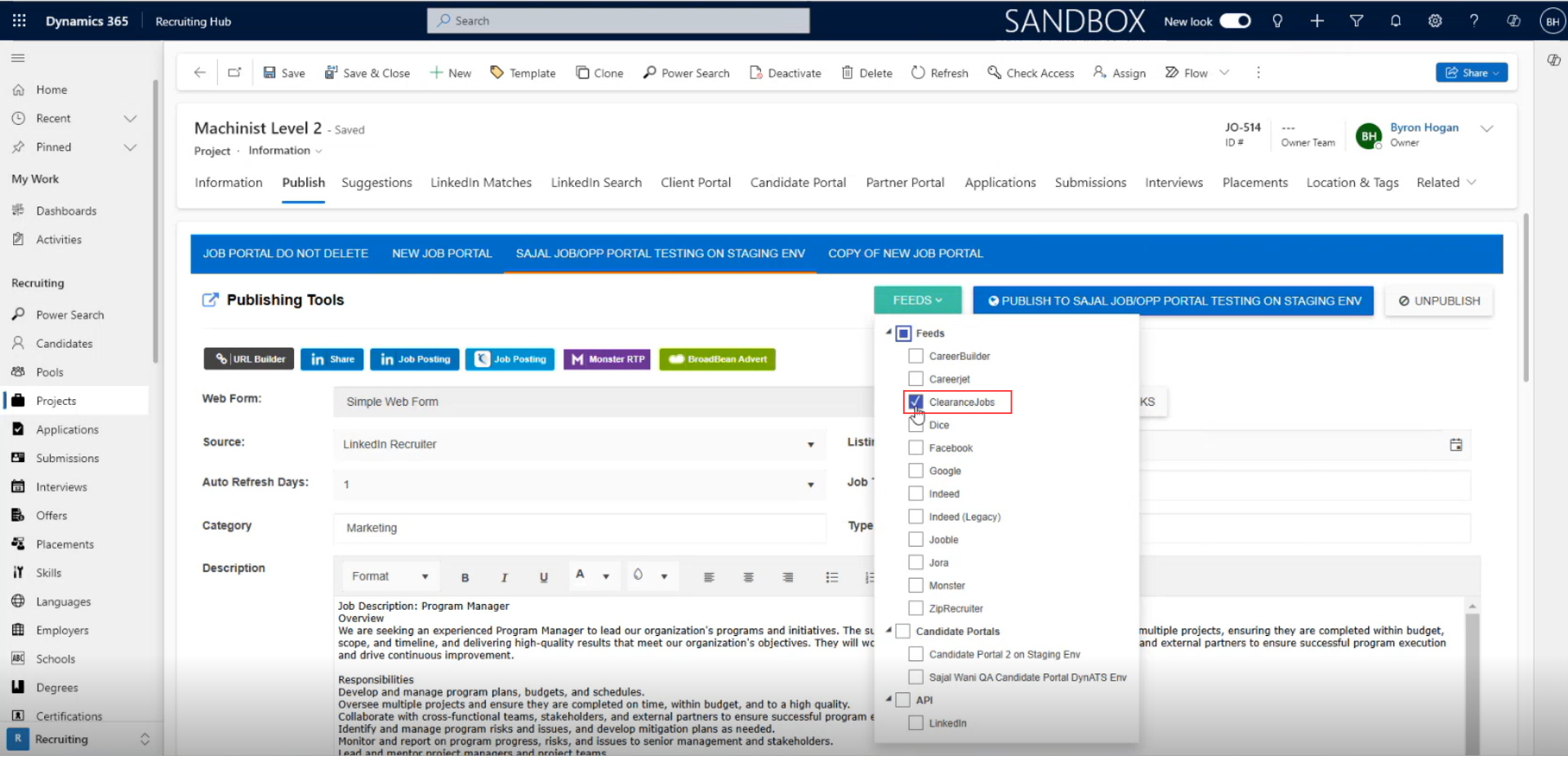Check the Indeed (Legacy) feed
Image resolution: width=1568 pixels, height=760 pixels.
tap(915, 517)
